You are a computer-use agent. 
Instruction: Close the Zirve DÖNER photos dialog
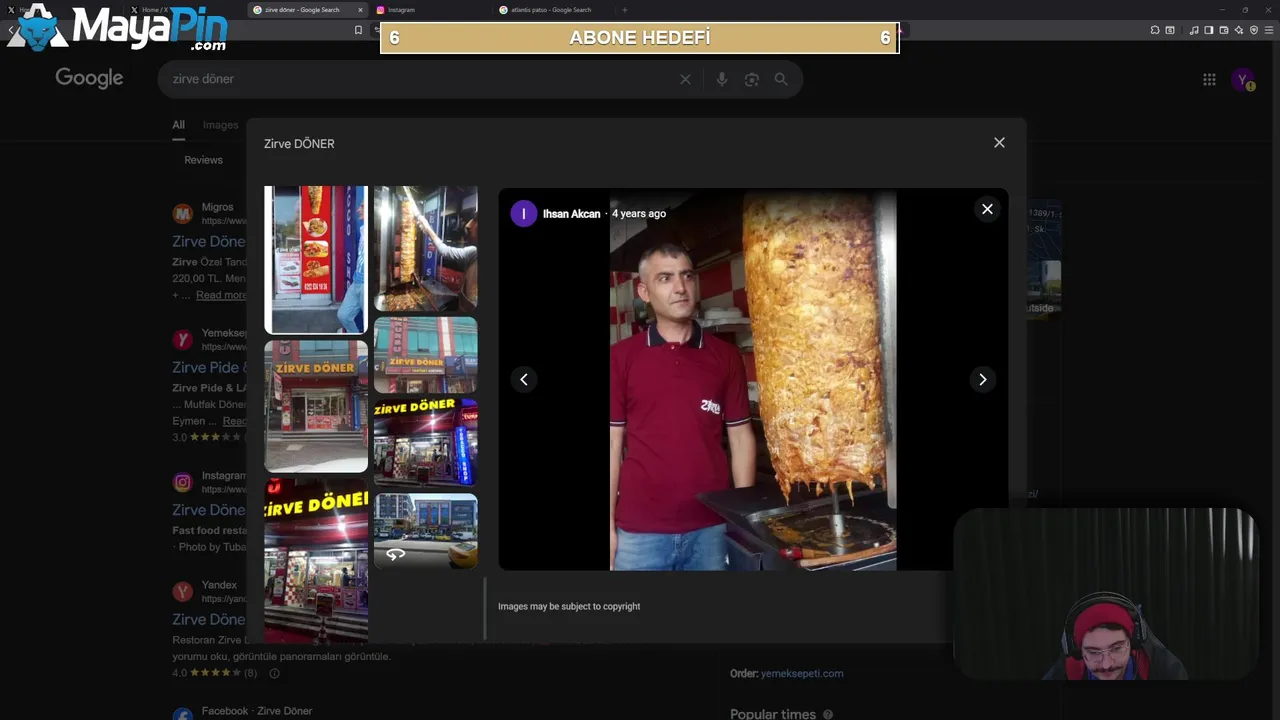coord(999,143)
